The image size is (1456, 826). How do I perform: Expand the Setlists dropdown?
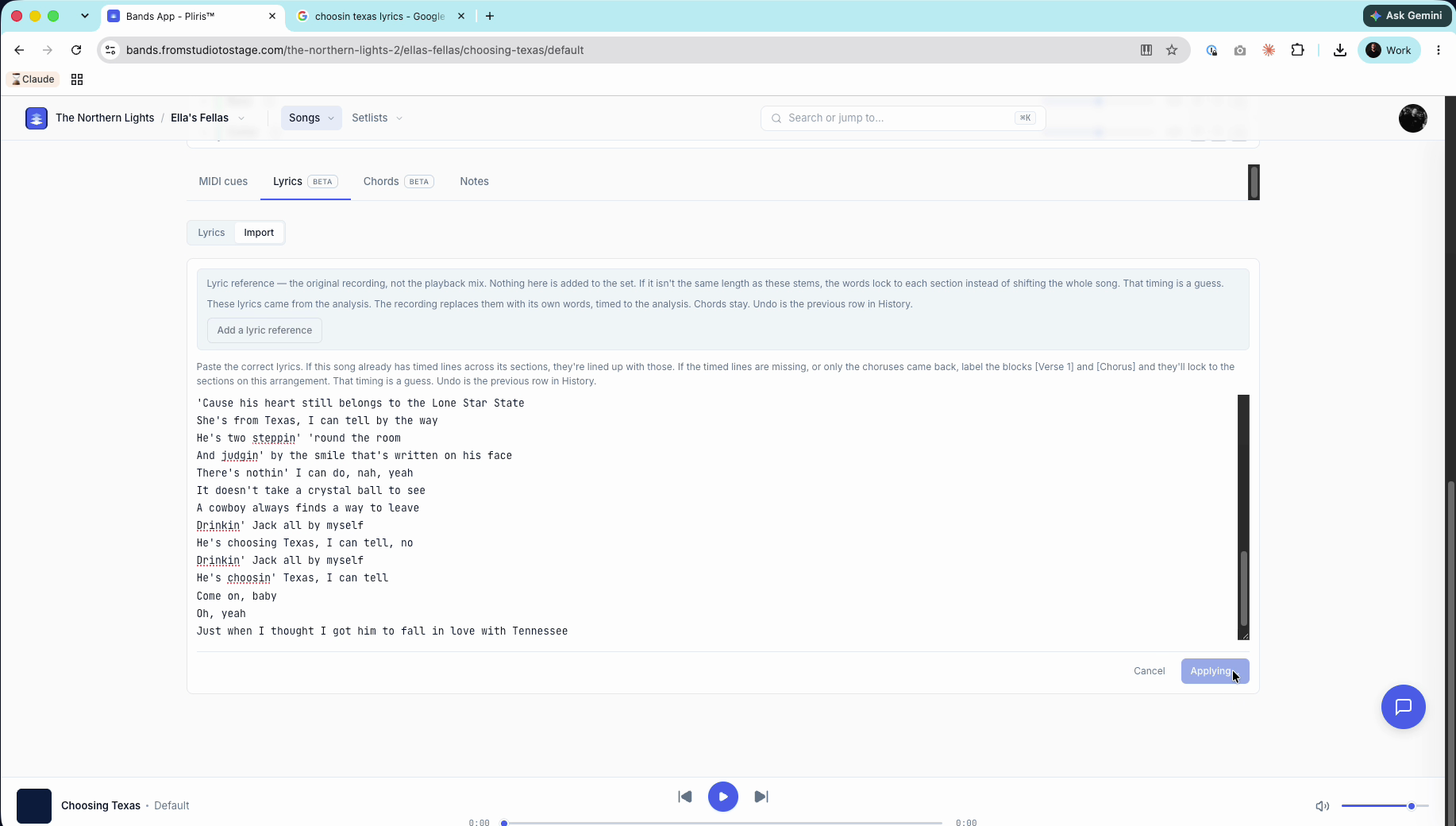pyautogui.click(x=377, y=118)
